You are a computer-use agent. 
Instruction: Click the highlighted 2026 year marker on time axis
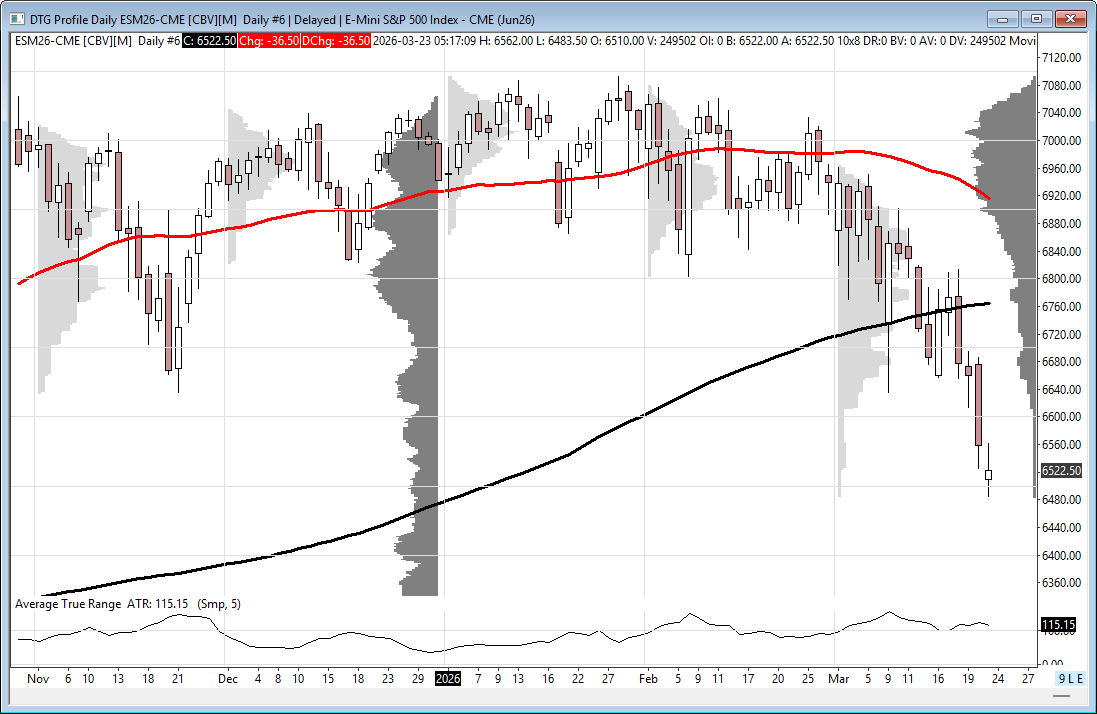[447, 678]
